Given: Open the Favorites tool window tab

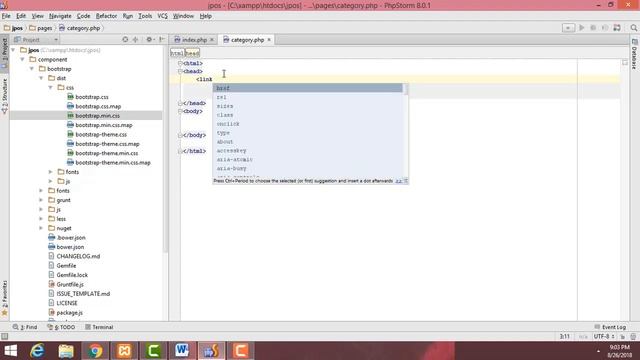Looking at the screenshot, I should [x=4, y=298].
